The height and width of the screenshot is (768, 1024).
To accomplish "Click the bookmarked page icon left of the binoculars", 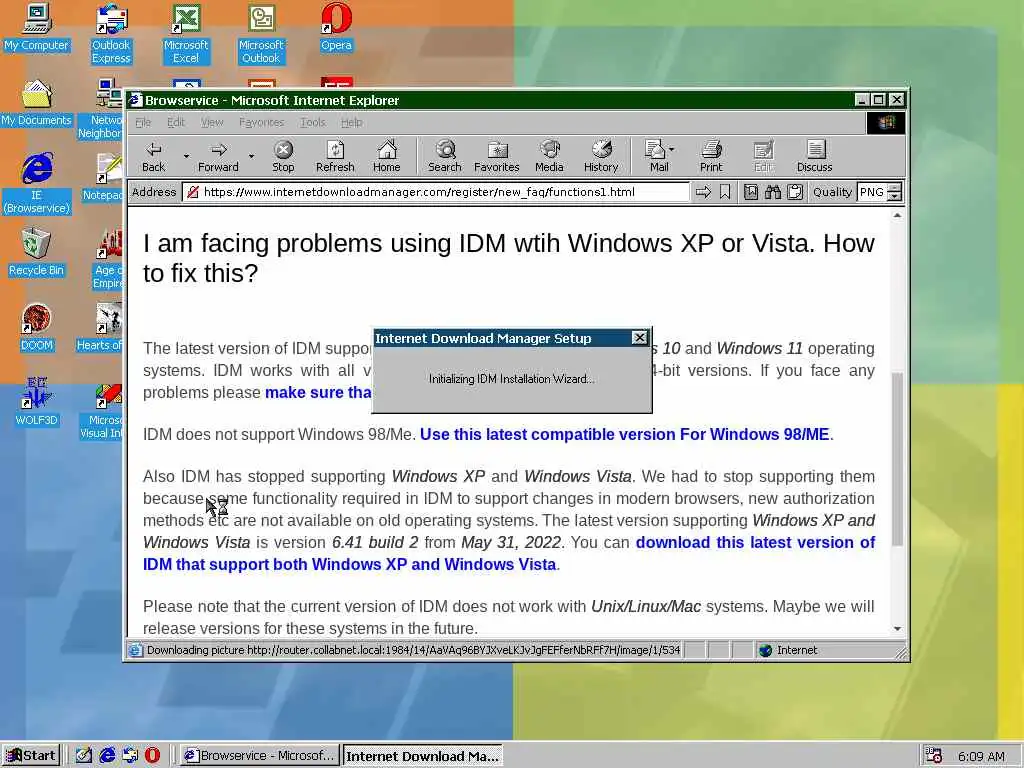I will (751, 192).
